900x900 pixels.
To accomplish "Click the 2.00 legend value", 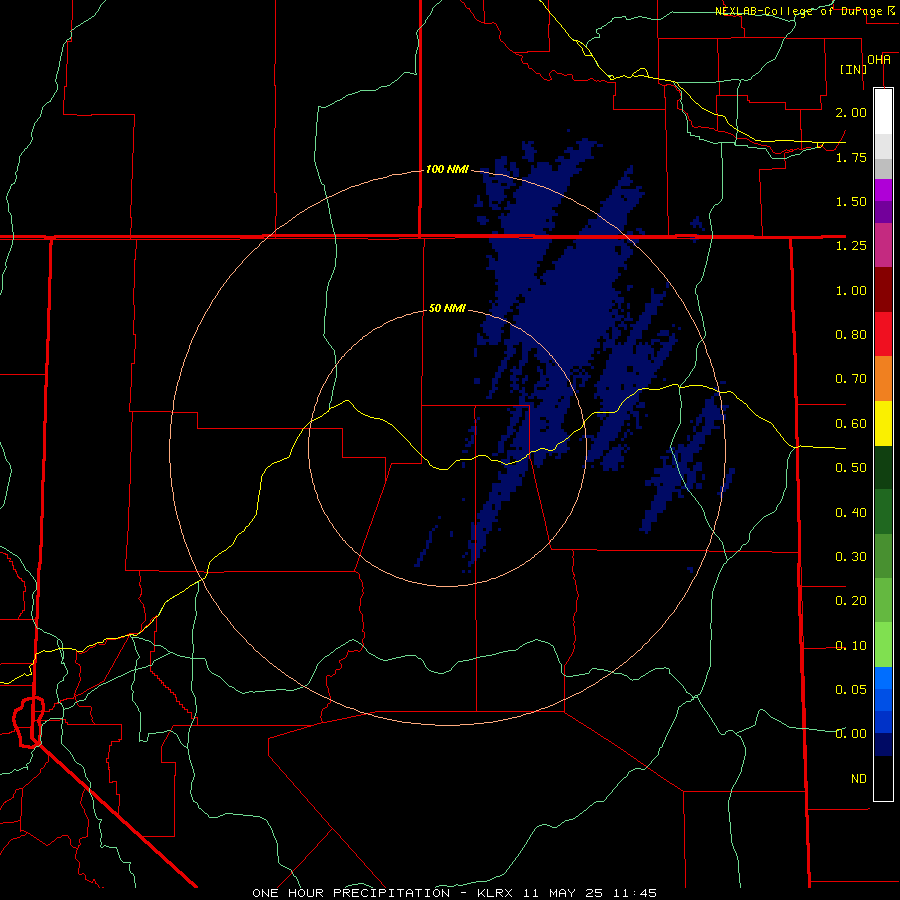I will (851, 112).
